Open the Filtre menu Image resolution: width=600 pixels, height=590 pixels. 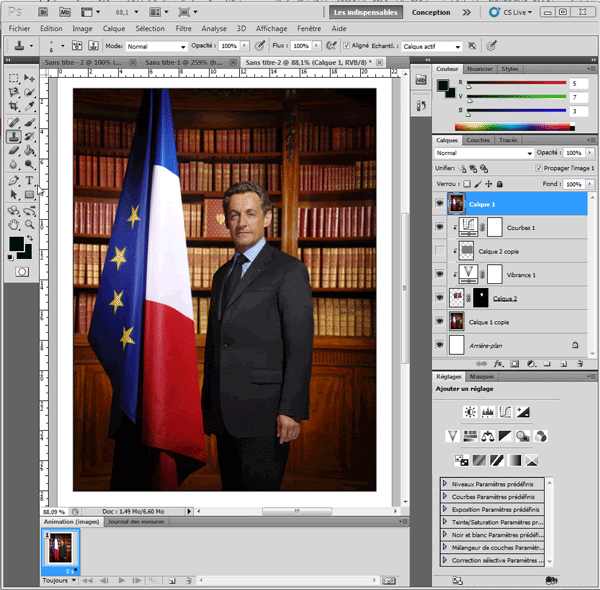[183, 29]
